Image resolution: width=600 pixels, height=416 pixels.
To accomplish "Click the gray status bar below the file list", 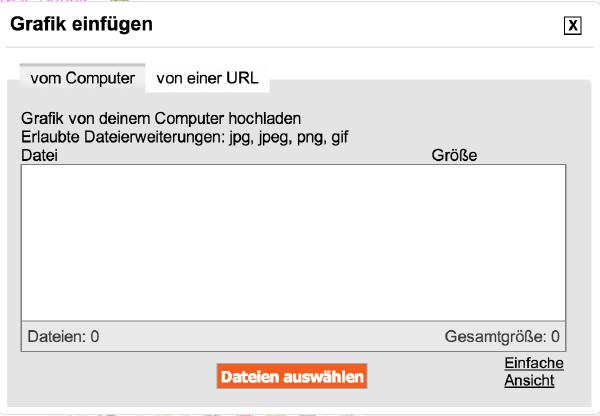I will point(293,336).
